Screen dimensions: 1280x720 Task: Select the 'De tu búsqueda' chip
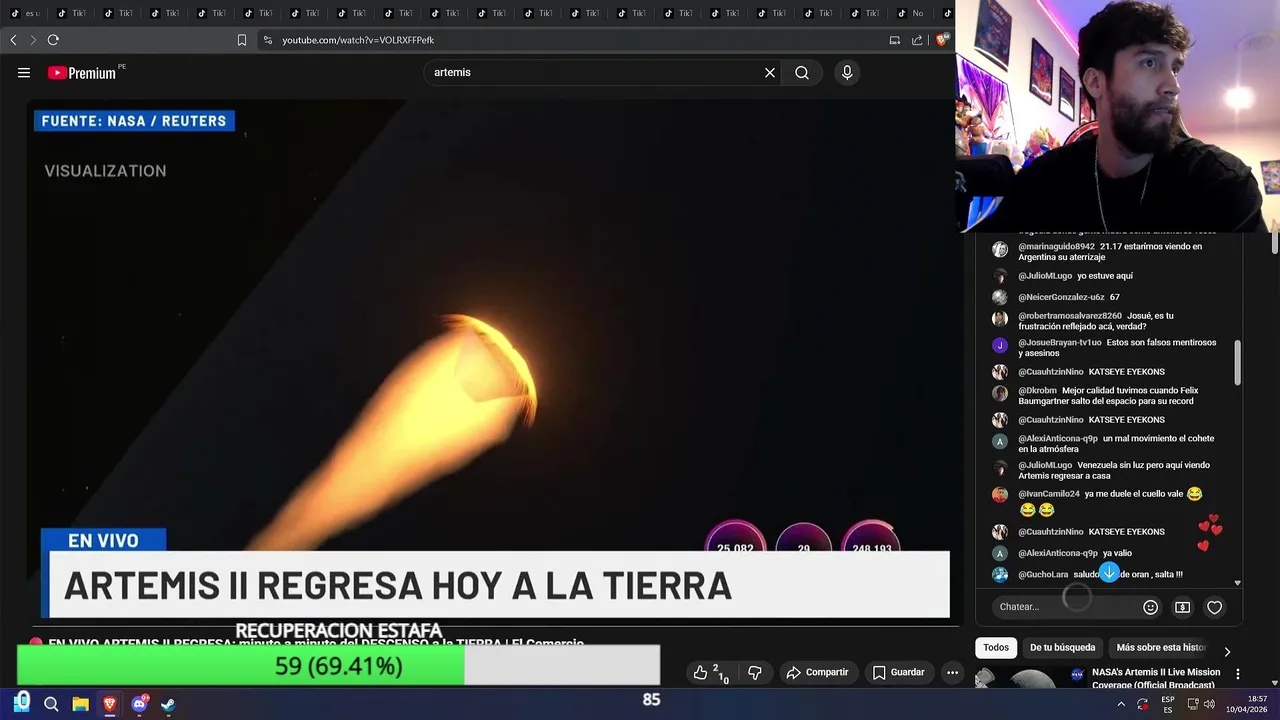point(1063,647)
